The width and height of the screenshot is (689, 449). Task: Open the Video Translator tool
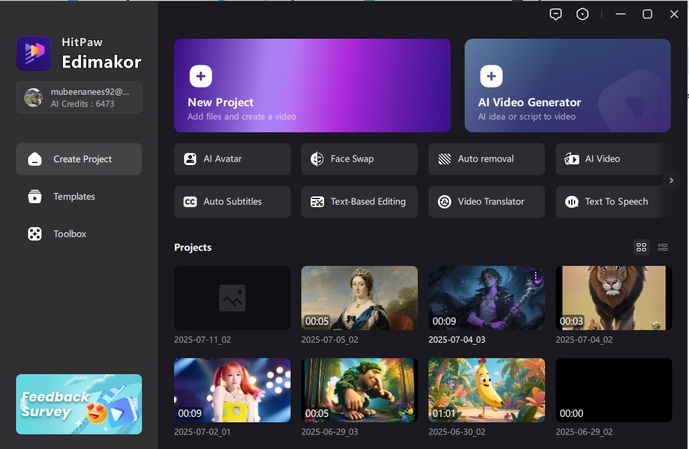[x=486, y=202]
